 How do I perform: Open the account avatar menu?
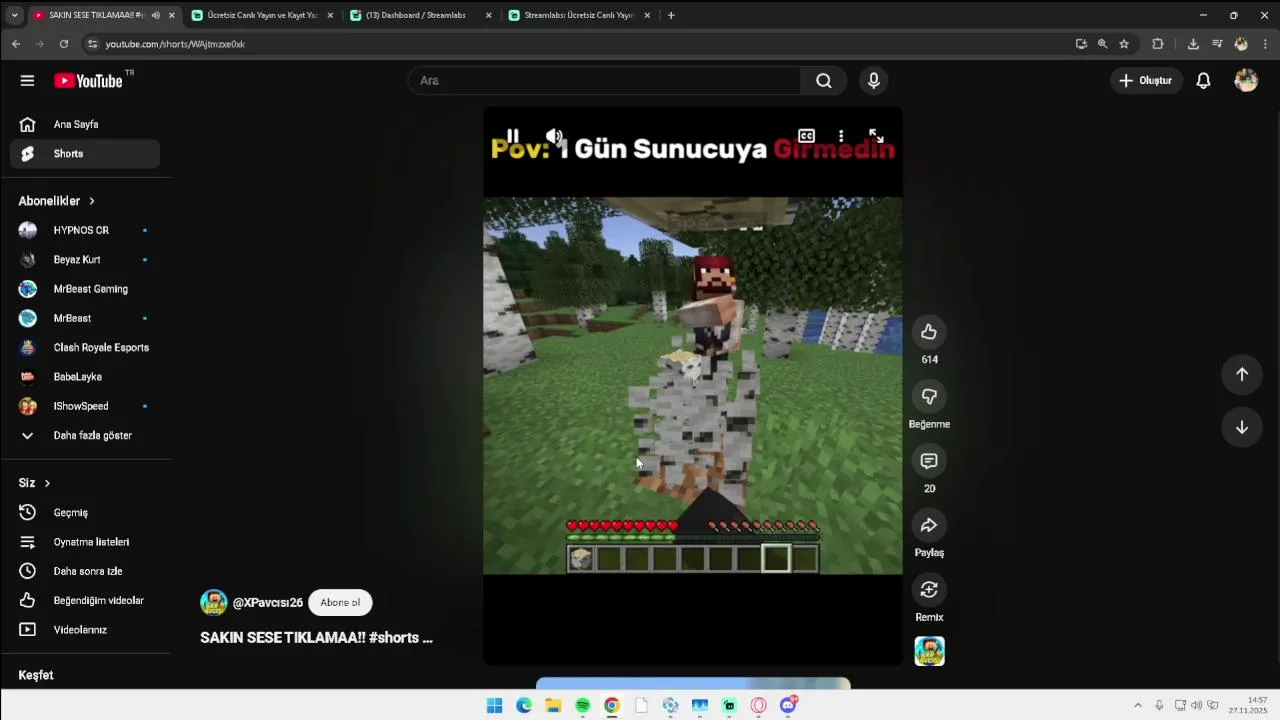tap(1246, 81)
